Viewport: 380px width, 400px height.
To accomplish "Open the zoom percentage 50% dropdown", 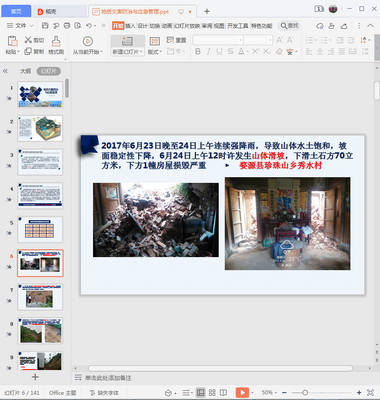I will point(269,393).
